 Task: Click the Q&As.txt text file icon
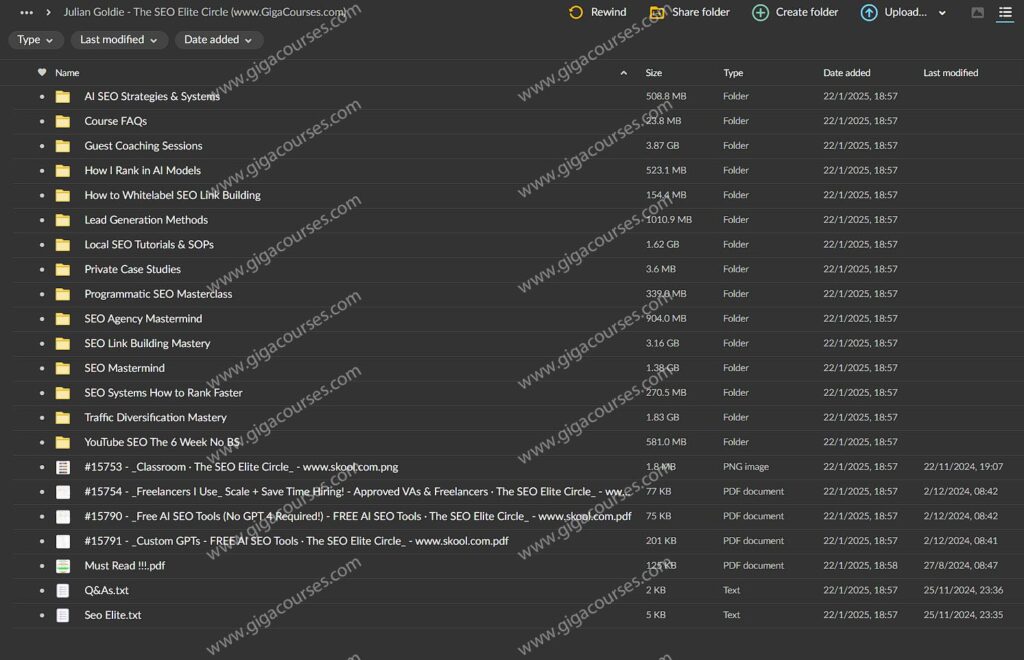pos(63,591)
